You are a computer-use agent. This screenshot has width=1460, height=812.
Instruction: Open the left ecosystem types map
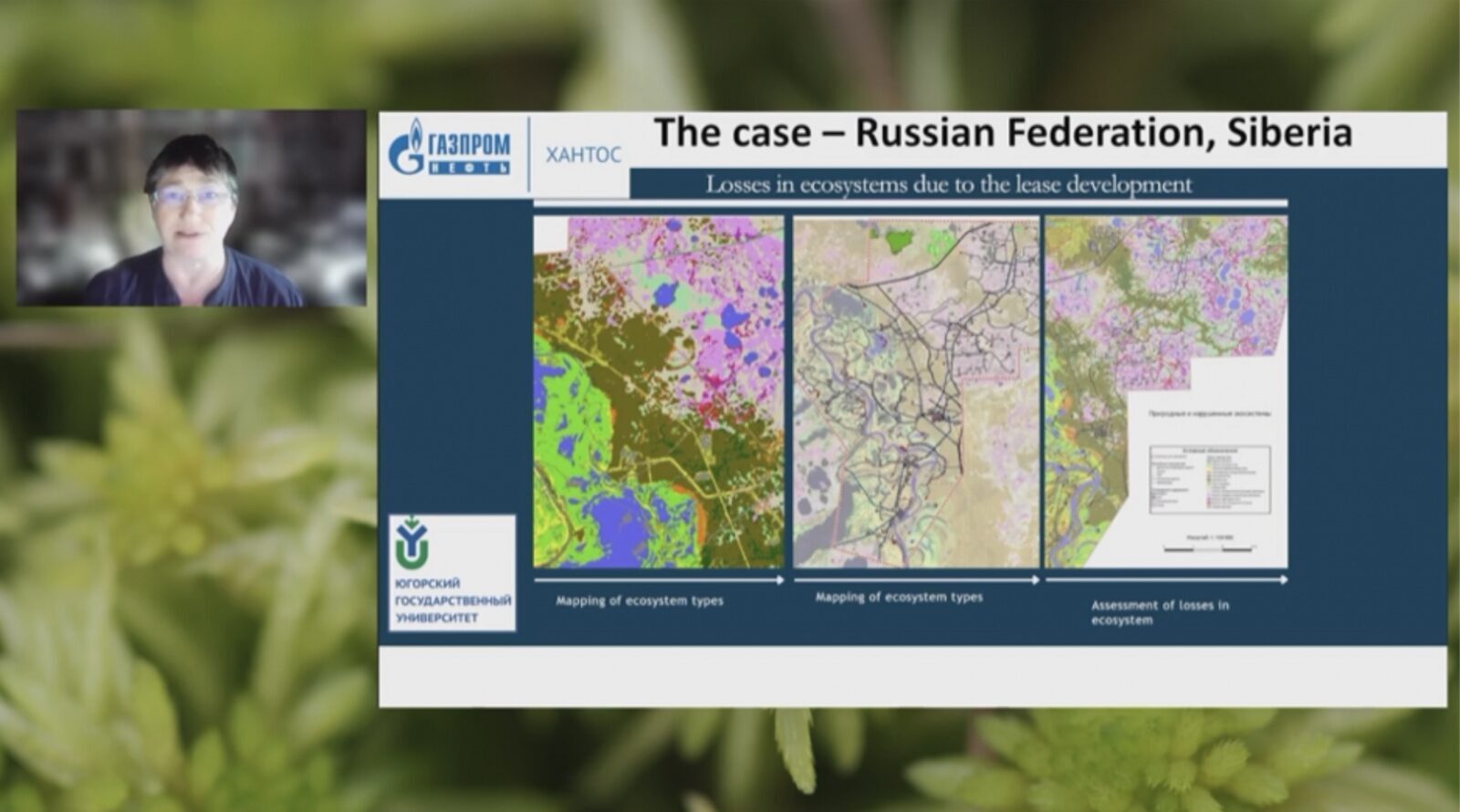click(x=658, y=390)
